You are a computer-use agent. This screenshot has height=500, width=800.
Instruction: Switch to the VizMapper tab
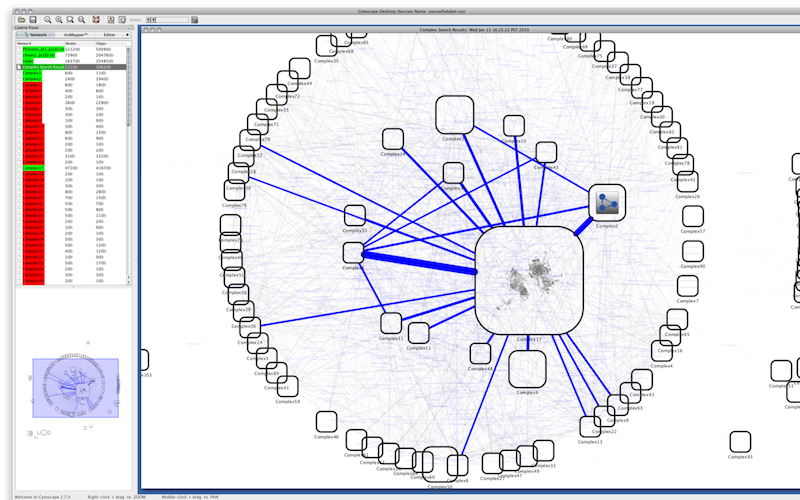point(74,34)
